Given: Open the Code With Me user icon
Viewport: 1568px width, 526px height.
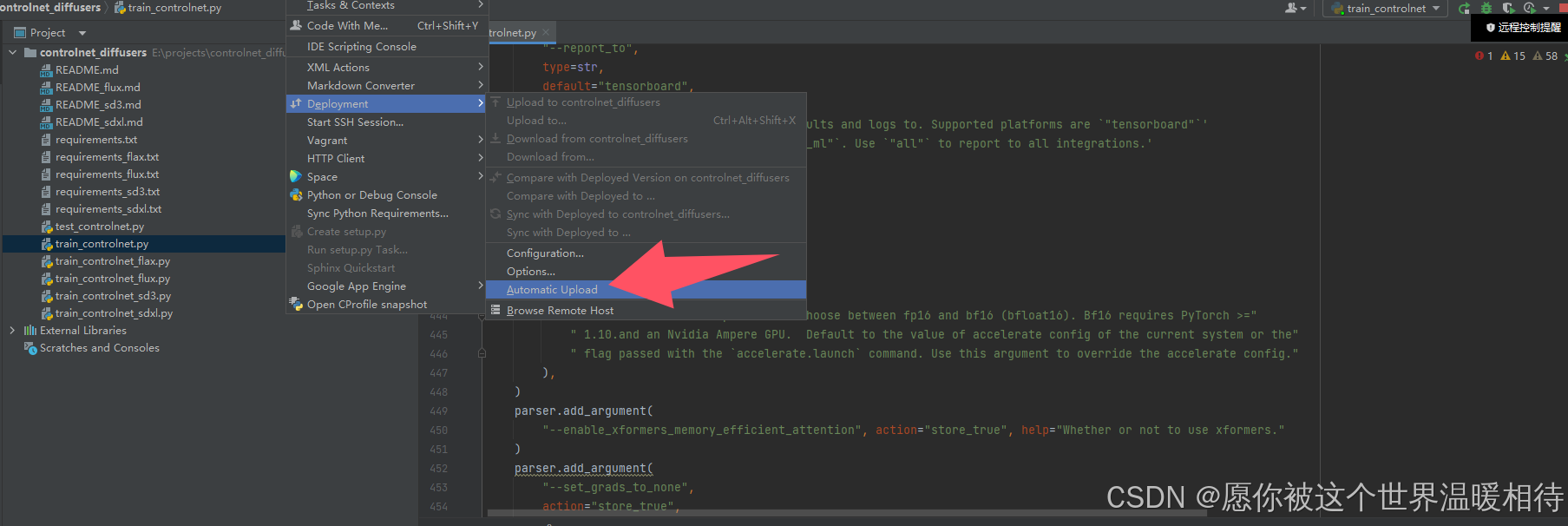Looking at the screenshot, I should [1295, 8].
